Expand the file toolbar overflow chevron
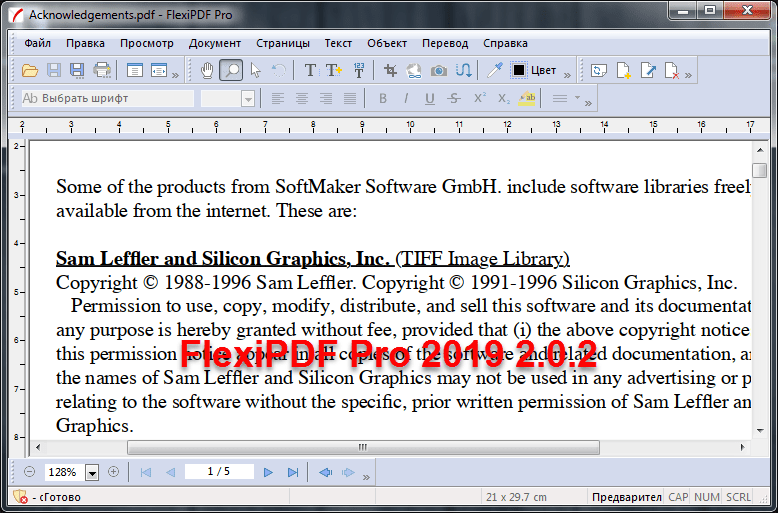The height and width of the screenshot is (513, 778). pos(175,75)
